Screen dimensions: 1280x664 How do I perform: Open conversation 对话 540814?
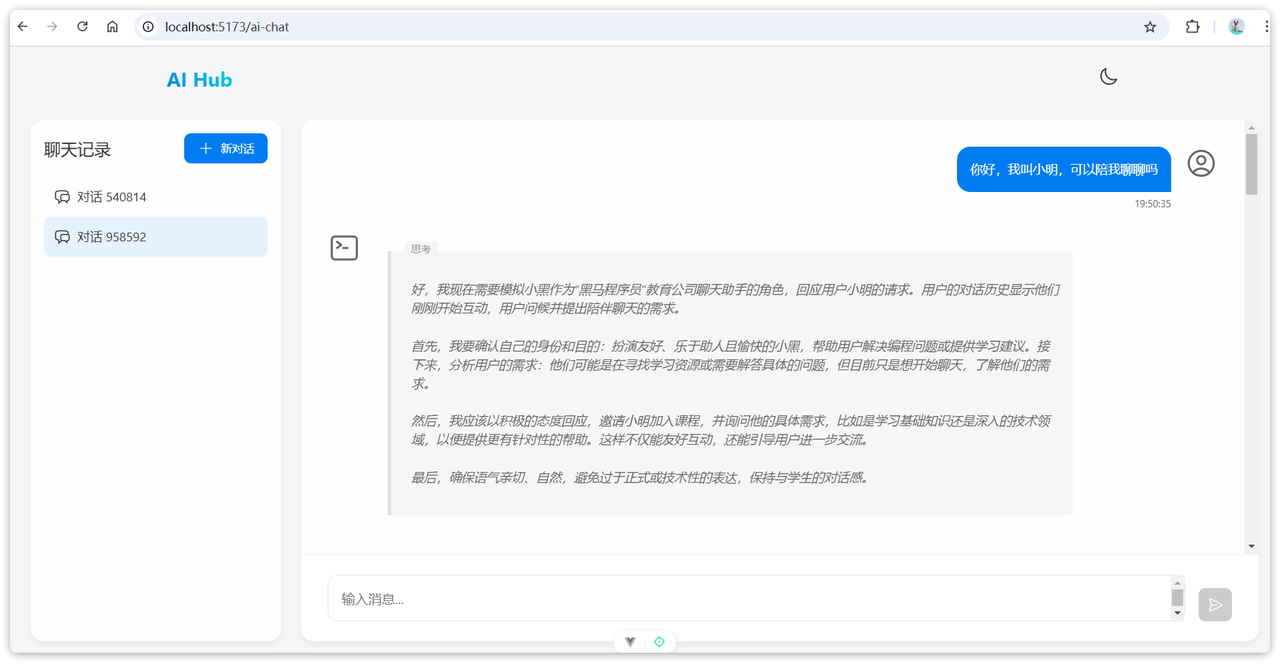(x=156, y=197)
